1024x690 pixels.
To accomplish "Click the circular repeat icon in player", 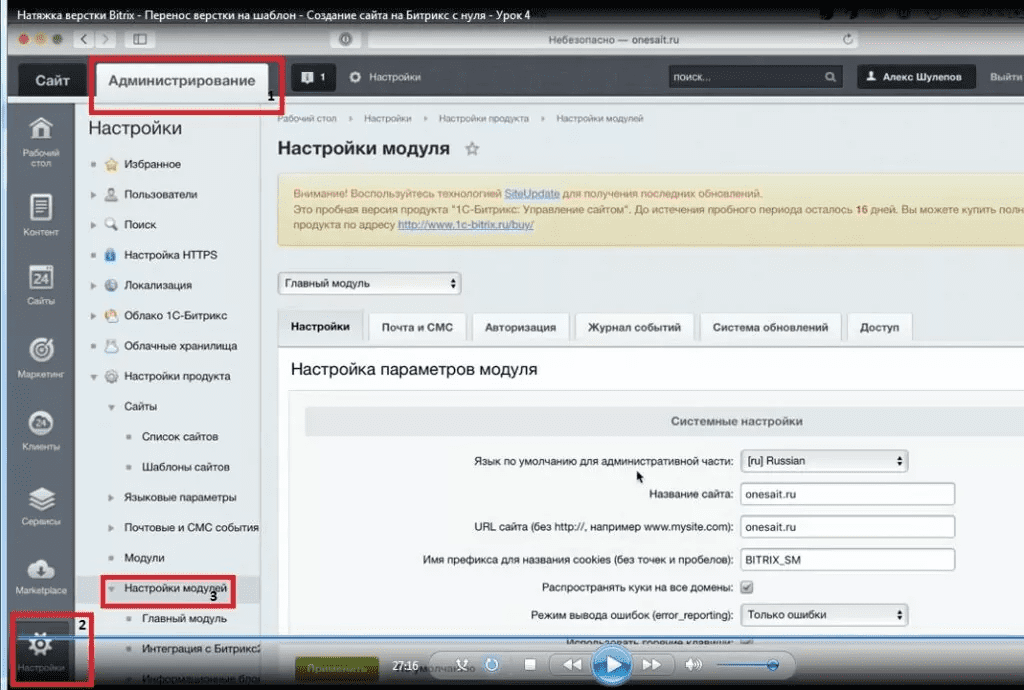I will (x=492, y=665).
